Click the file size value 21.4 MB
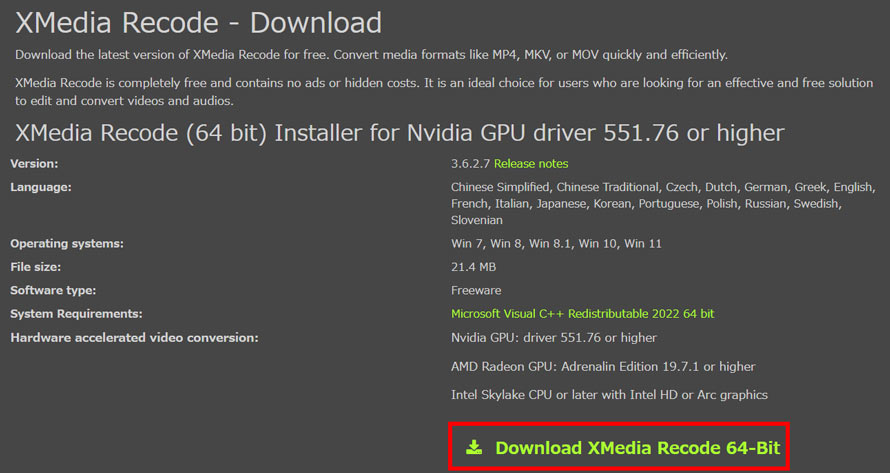 [473, 267]
